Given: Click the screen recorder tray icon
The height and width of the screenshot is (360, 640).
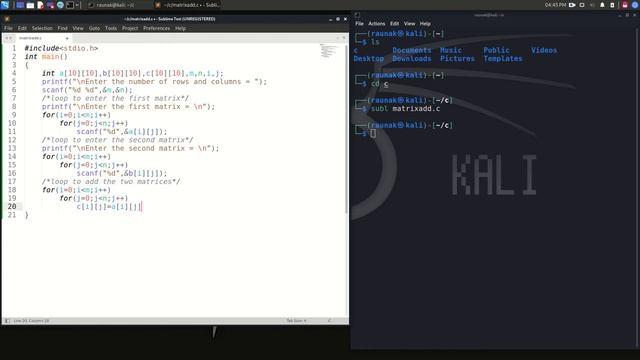Looking at the screenshot, I should 572,5.
